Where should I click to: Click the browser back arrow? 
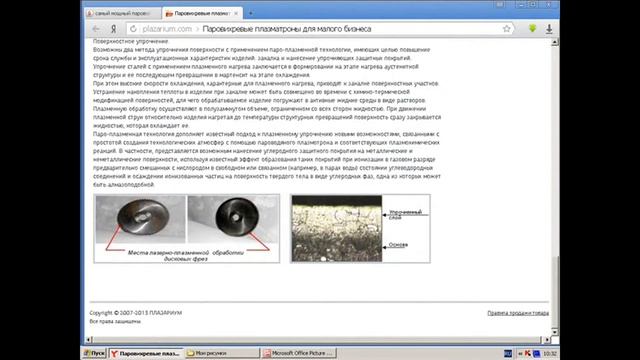(96, 29)
